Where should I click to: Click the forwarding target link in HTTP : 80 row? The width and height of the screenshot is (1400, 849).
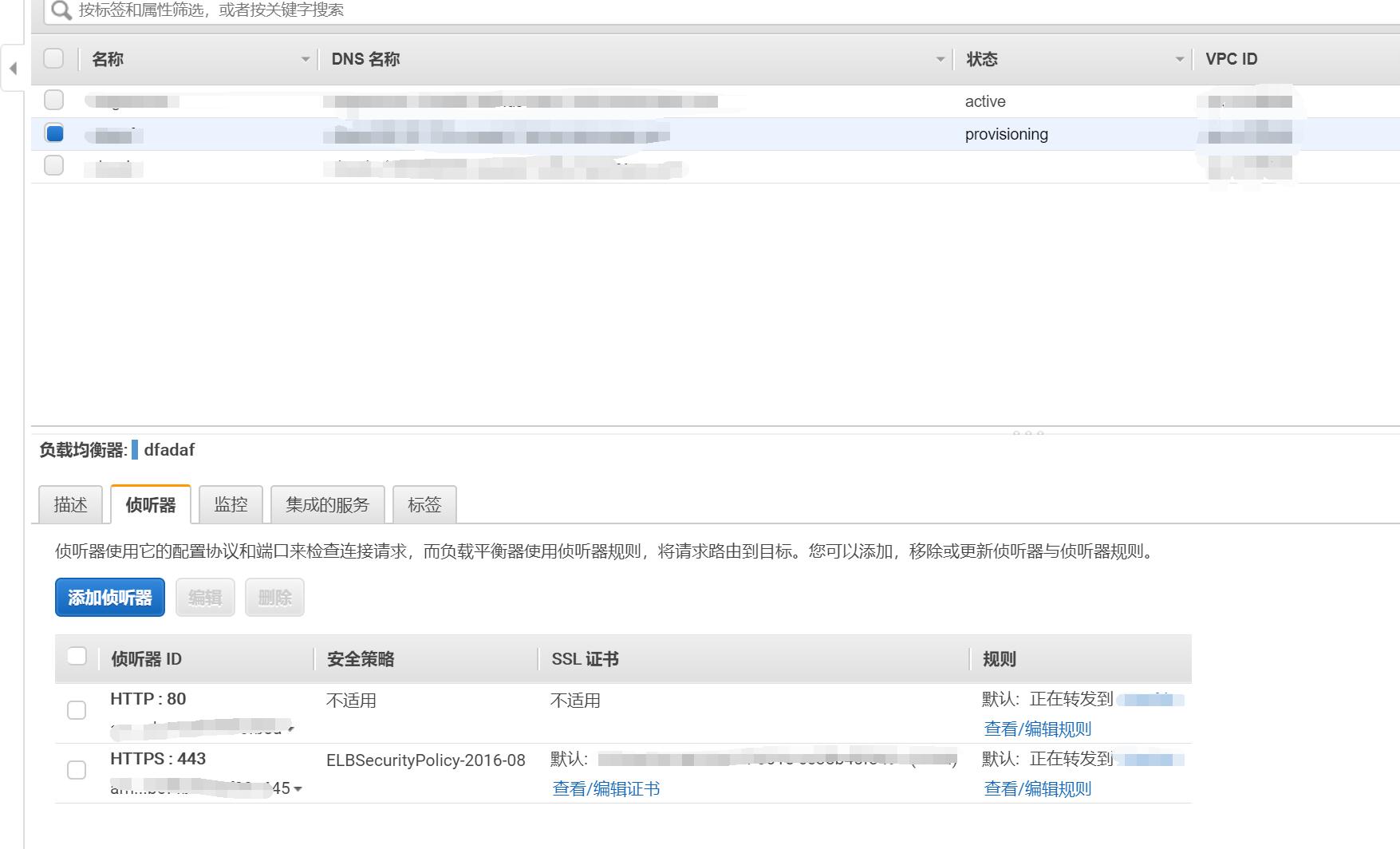tap(1150, 700)
